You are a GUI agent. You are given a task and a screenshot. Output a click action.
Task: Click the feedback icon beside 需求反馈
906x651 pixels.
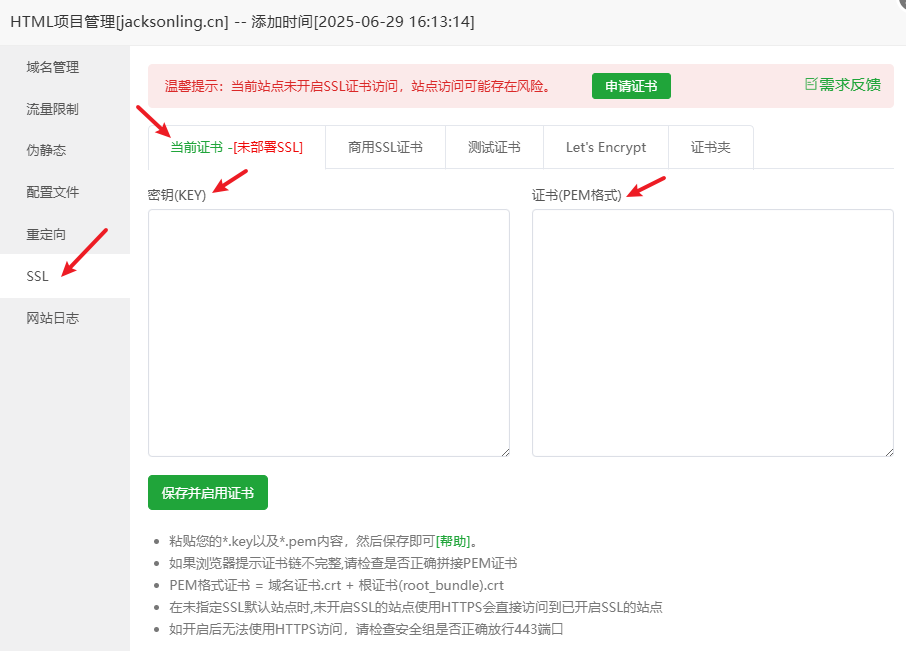(811, 85)
